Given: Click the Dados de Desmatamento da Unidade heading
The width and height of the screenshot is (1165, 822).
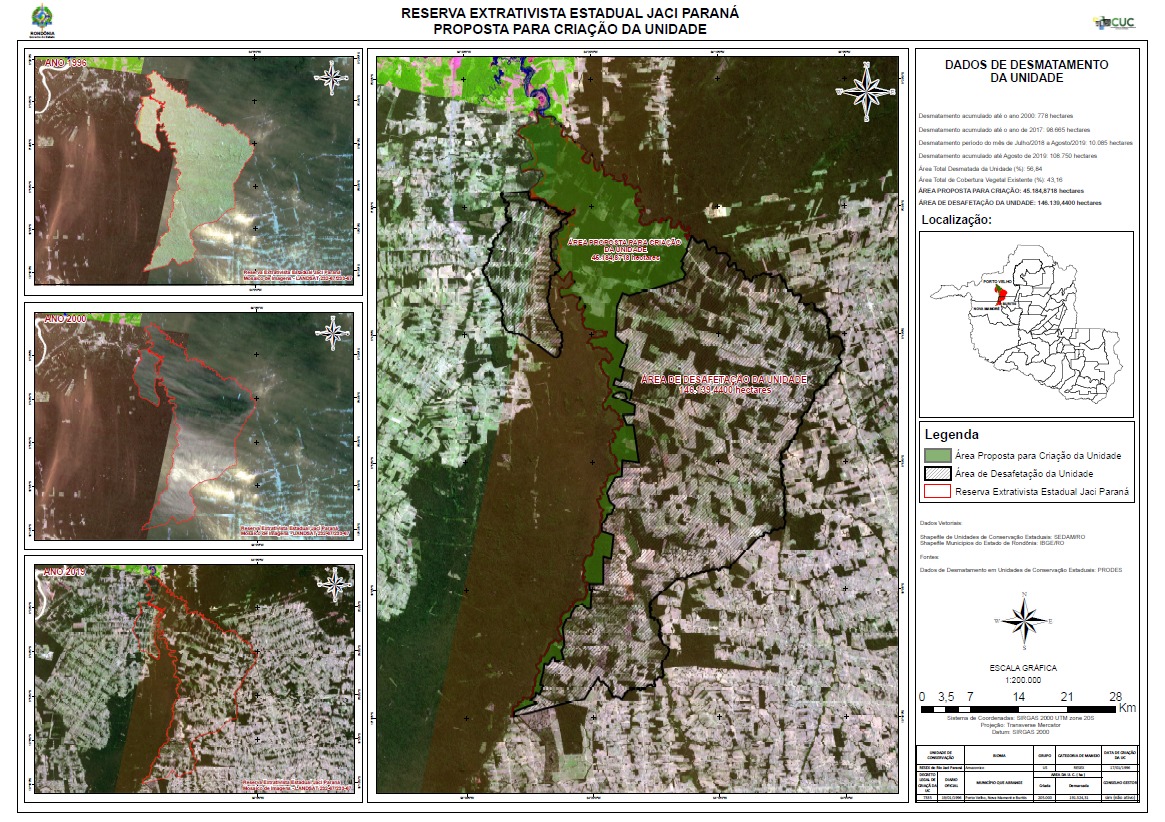Looking at the screenshot, I should coord(1026,70).
